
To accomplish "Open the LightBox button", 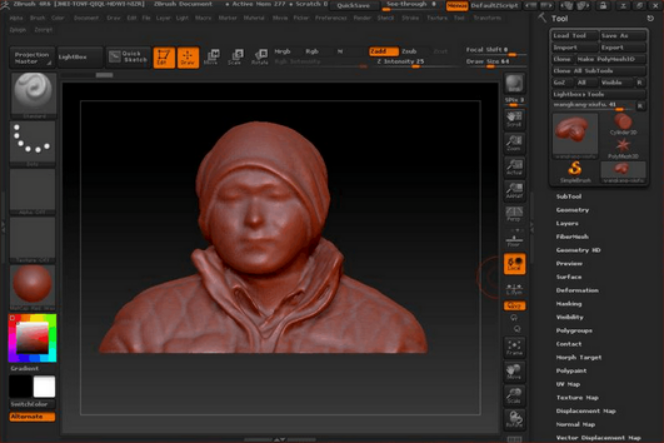I will click(x=79, y=57).
